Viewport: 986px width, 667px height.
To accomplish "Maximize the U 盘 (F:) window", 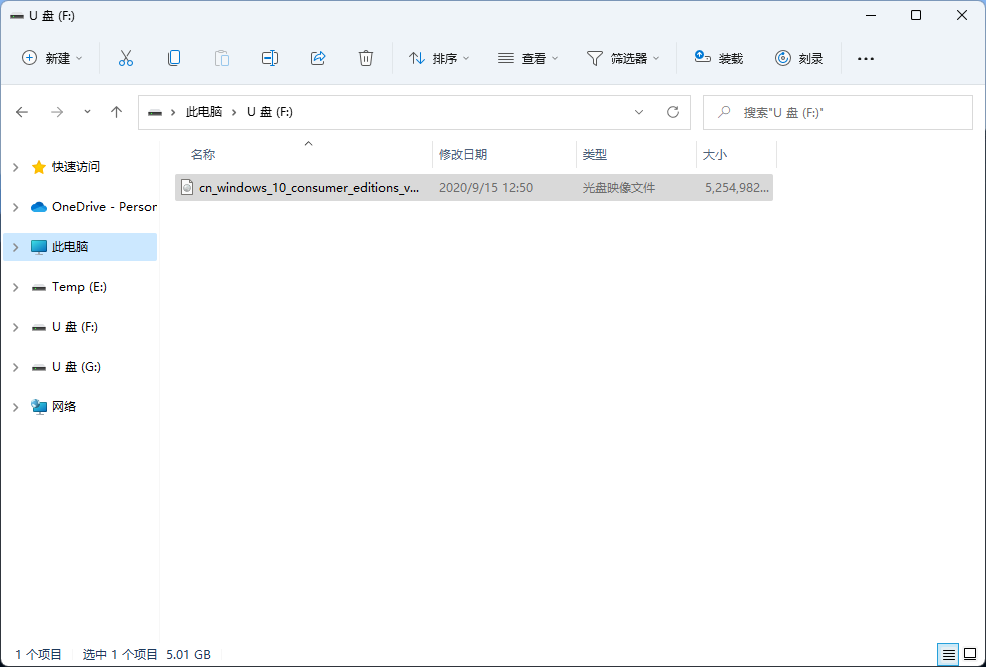I will click(x=916, y=15).
